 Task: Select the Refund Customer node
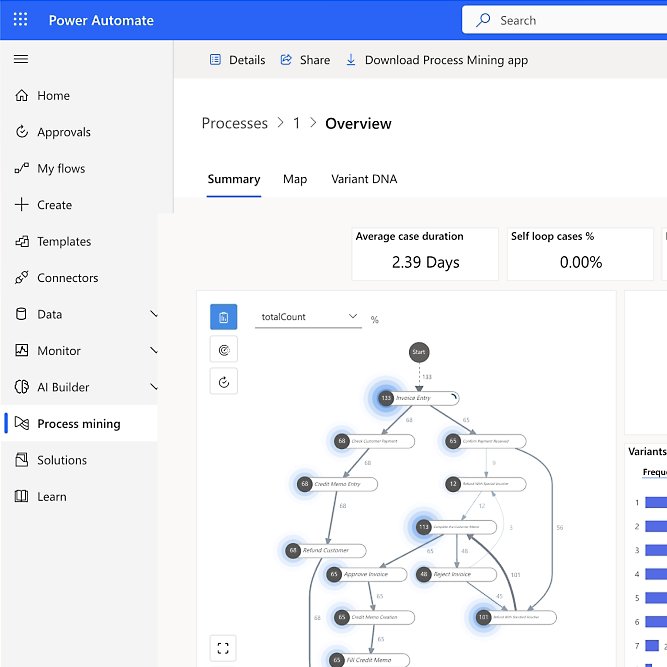click(x=325, y=550)
